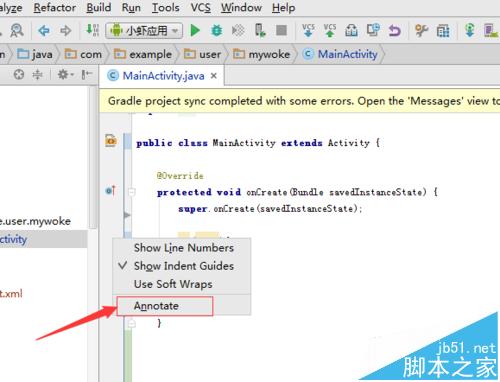The width and height of the screenshot is (500, 382).
Task: Select the MainActivity breadcrumb class
Action: click(340, 54)
